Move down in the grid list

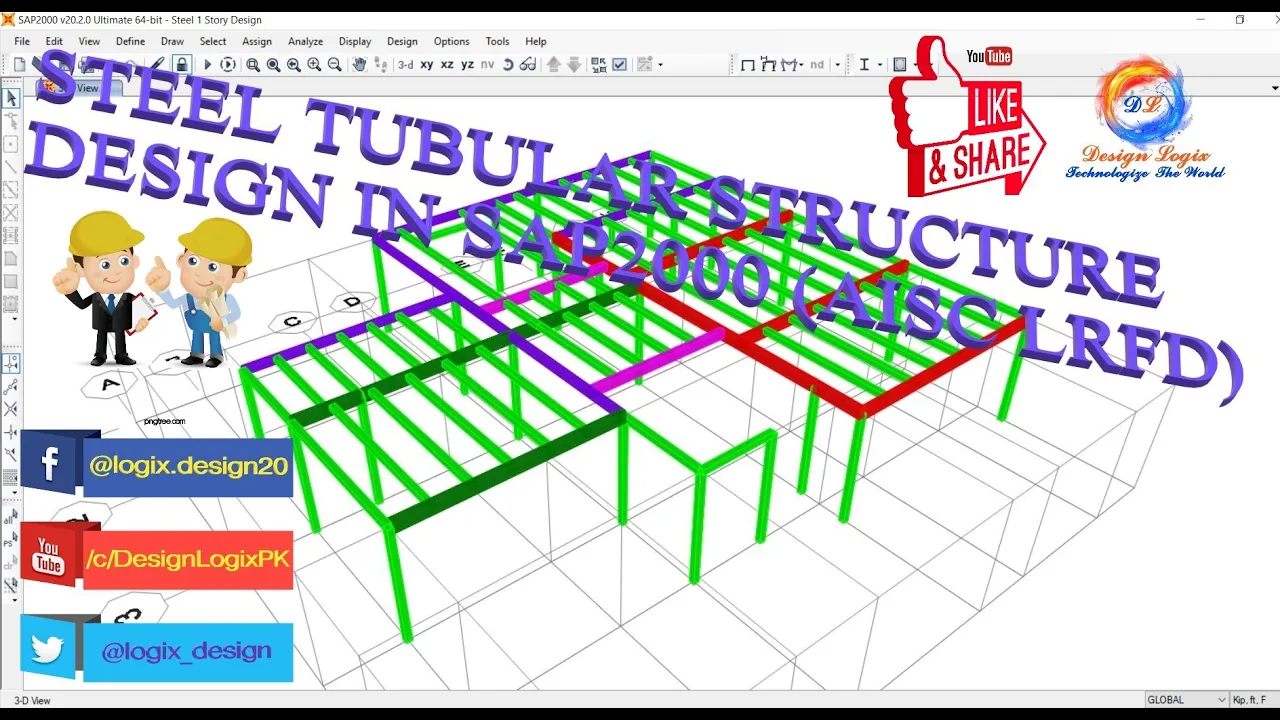tap(574, 65)
